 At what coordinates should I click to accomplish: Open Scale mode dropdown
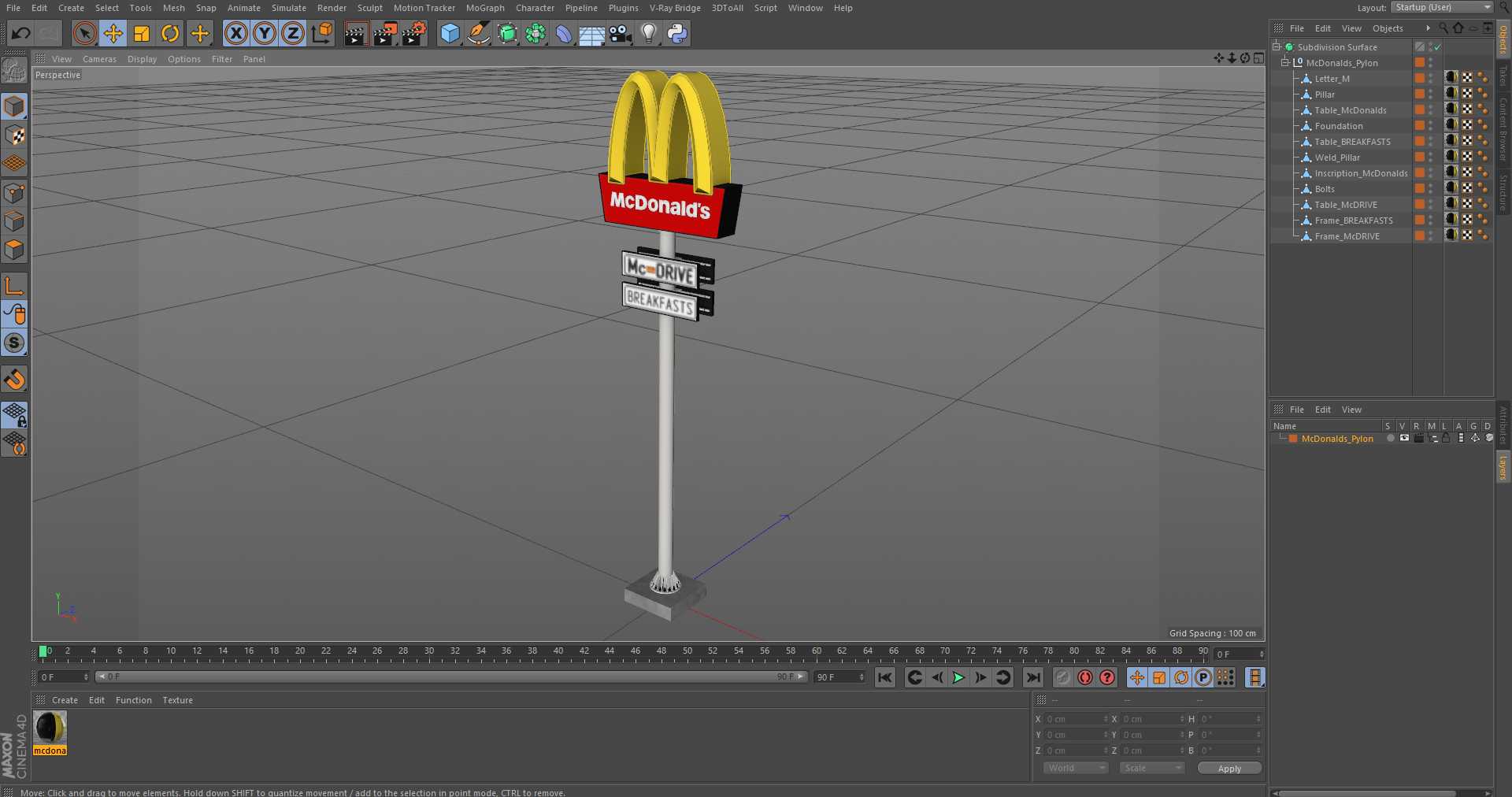point(1152,768)
